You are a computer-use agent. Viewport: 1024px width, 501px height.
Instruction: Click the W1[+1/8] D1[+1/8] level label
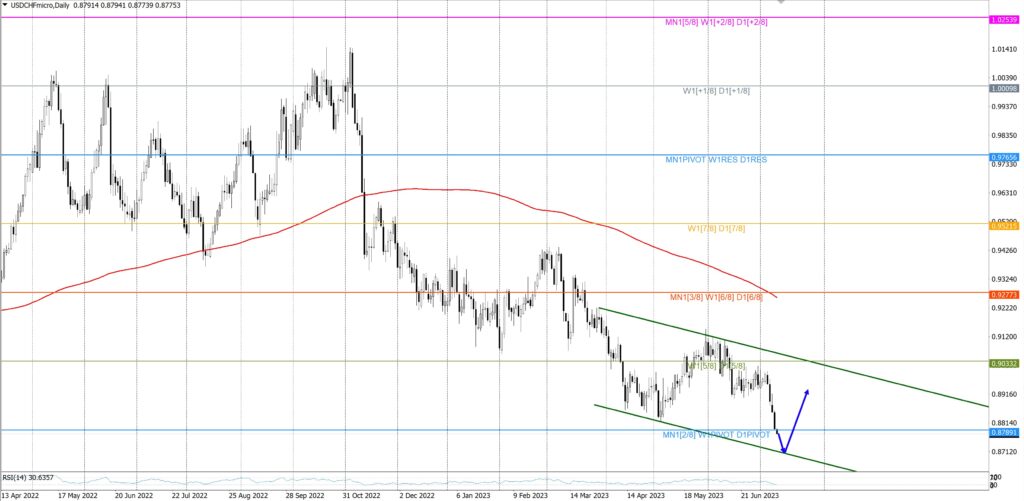click(x=716, y=91)
